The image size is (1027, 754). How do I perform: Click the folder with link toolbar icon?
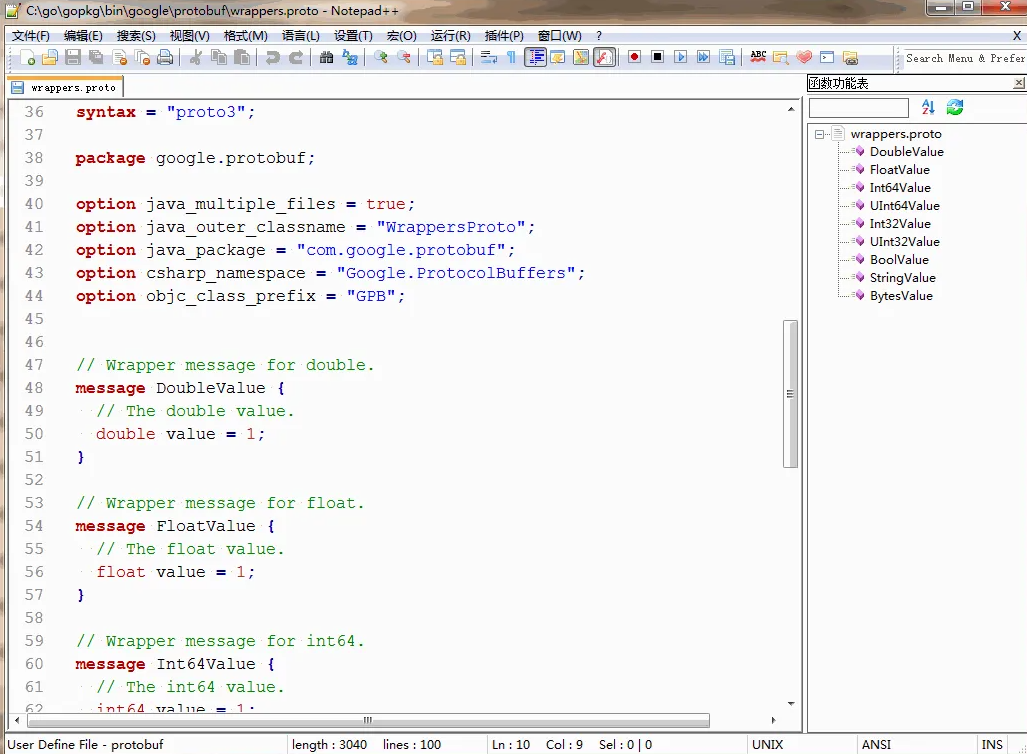(x=850, y=58)
